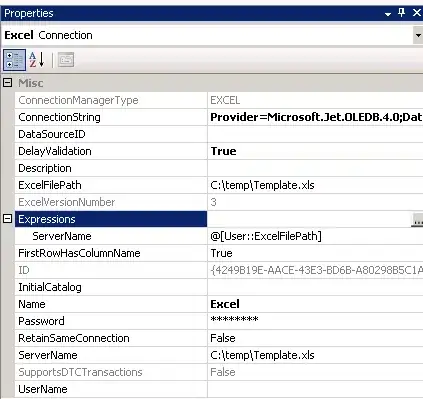
Task: Select the InitialCatalog property name
Action: pos(50,287)
